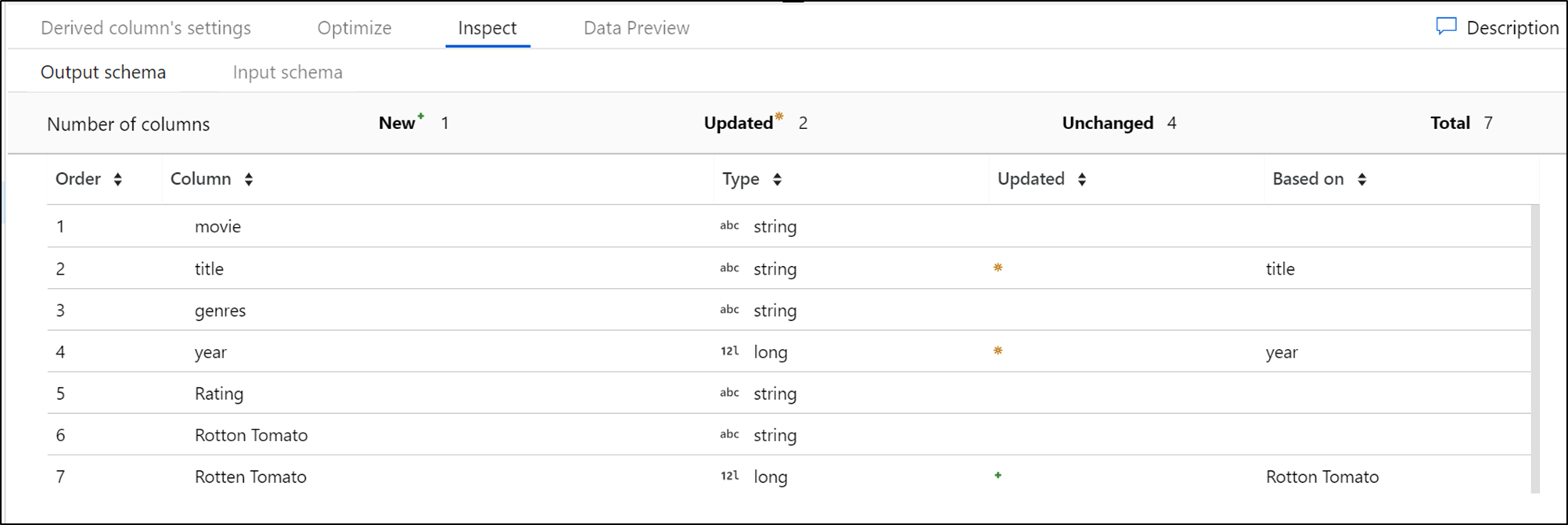
Task: Open the Data Preview tab
Action: point(636,28)
